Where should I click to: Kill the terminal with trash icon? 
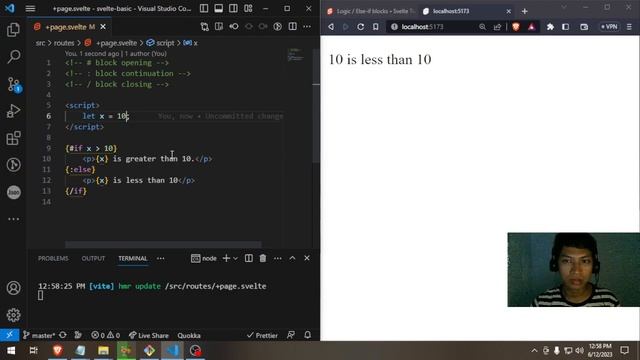[263, 258]
